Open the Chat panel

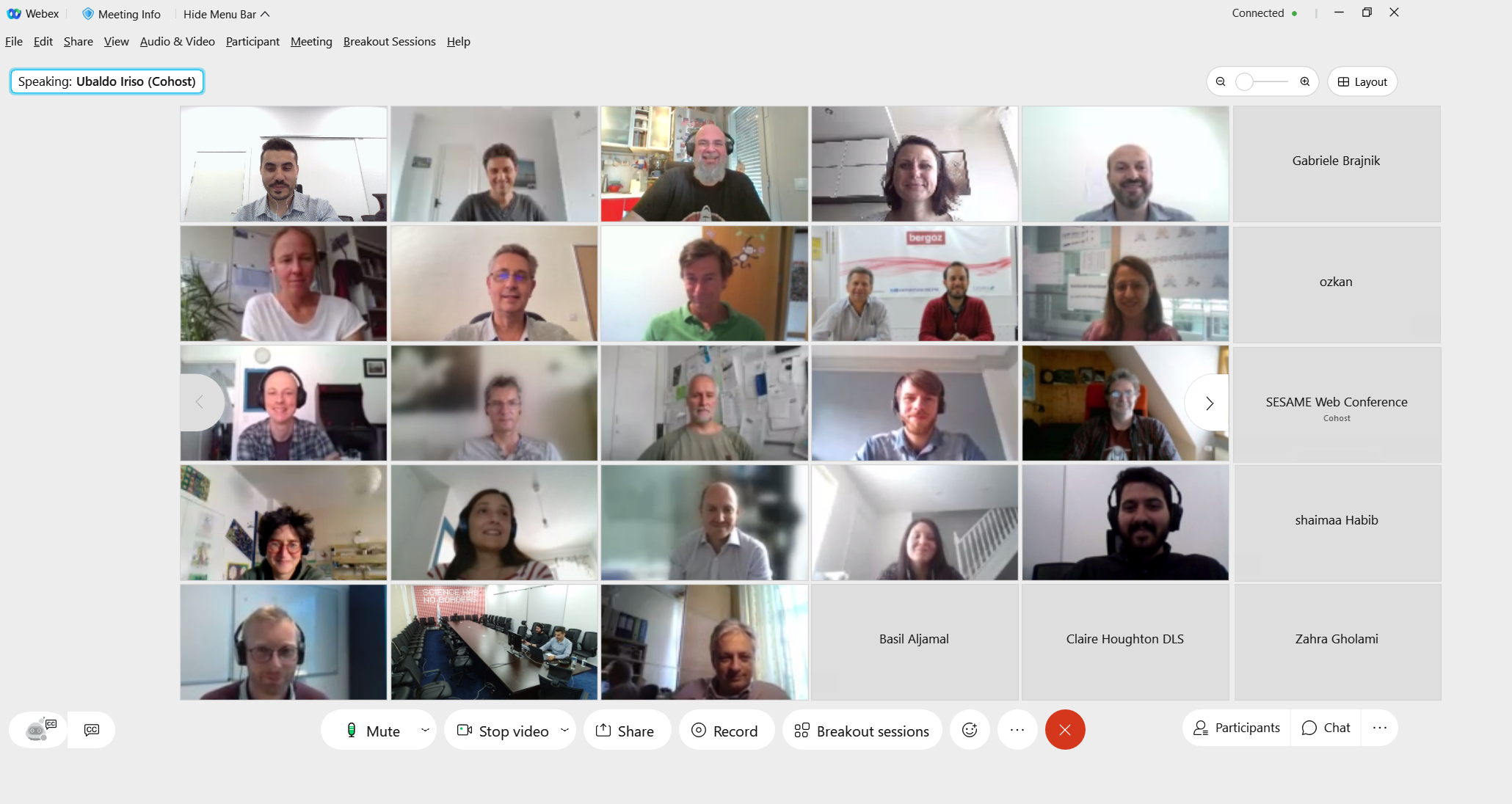tap(1326, 728)
